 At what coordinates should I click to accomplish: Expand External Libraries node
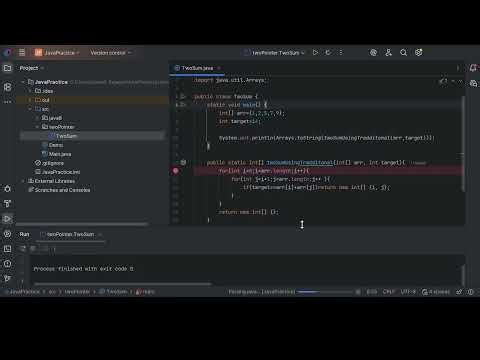click(23, 181)
